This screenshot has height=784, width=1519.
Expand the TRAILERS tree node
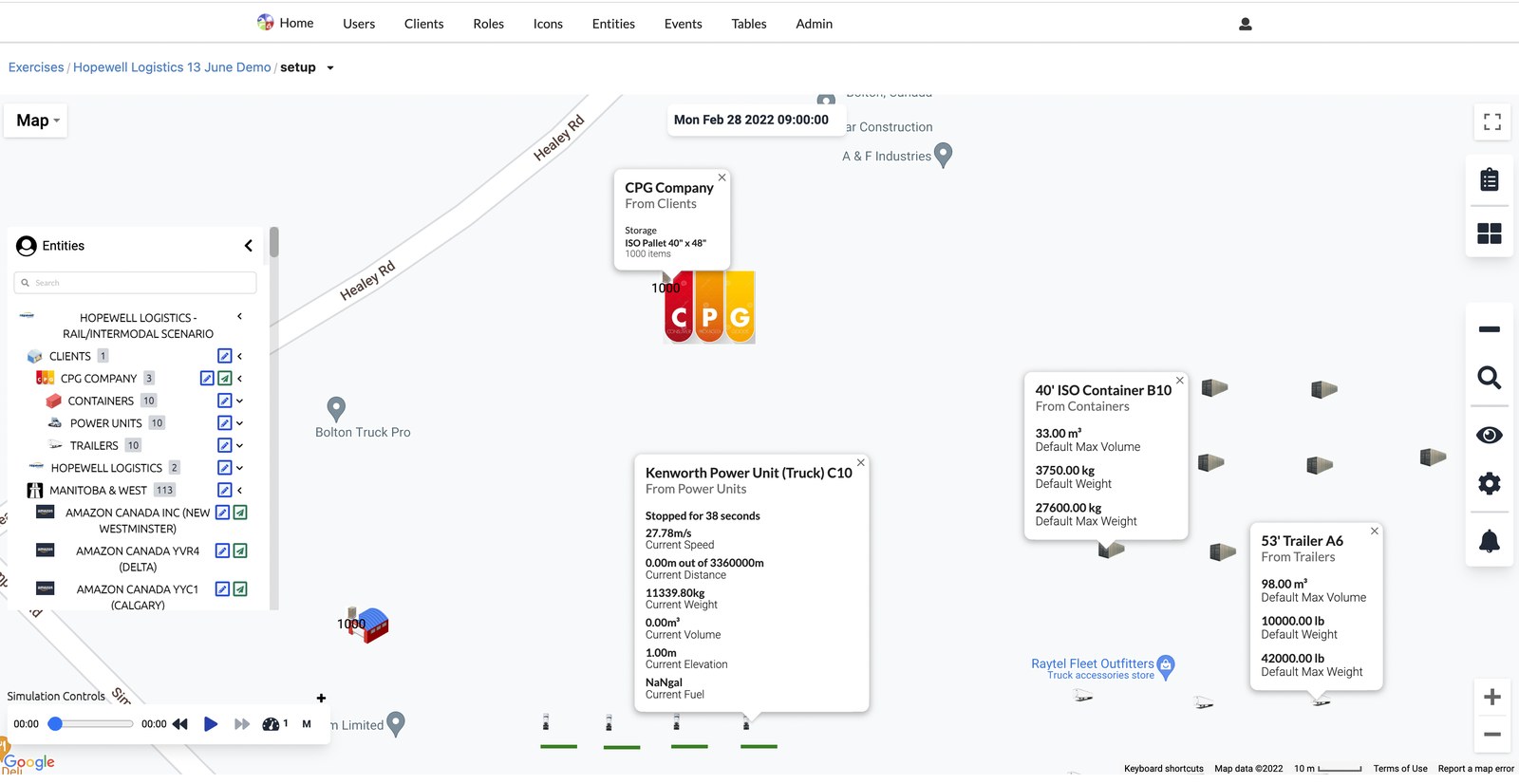pyautogui.click(x=240, y=446)
